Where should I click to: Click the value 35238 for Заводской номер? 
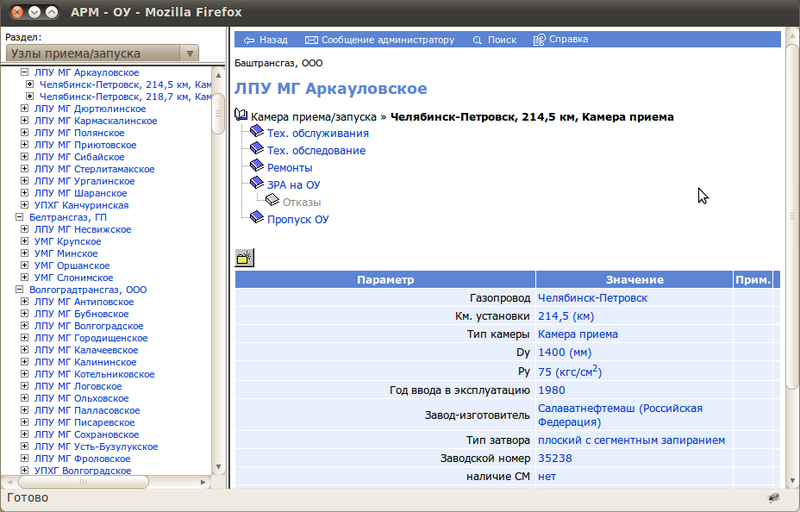pos(555,458)
